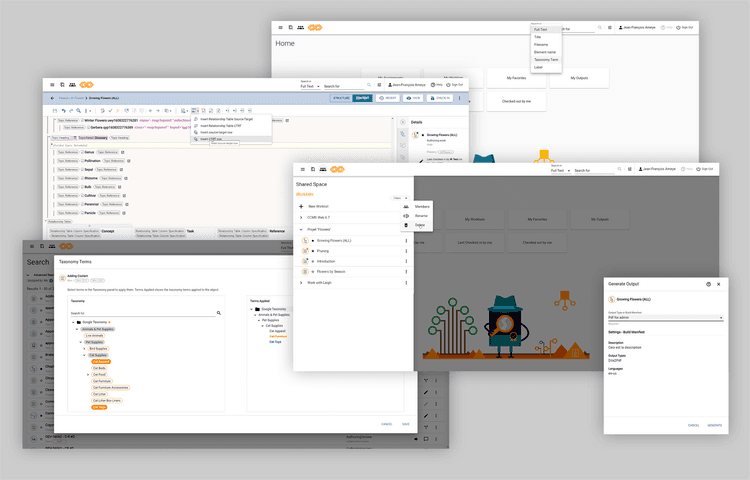The height and width of the screenshot is (480, 750).
Task: Click SAVE in the Taxonomy Terms dialog
Action: coord(406,424)
